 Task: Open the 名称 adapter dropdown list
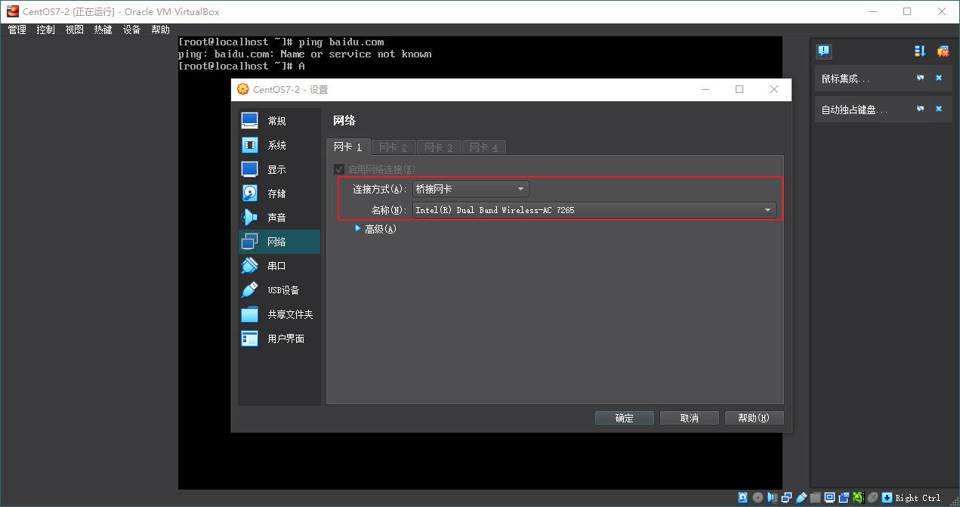click(594, 210)
